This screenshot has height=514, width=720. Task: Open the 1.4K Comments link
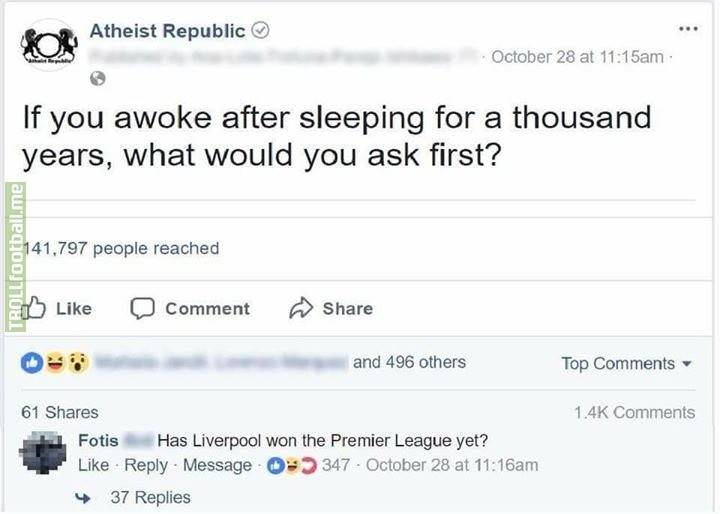pos(634,412)
